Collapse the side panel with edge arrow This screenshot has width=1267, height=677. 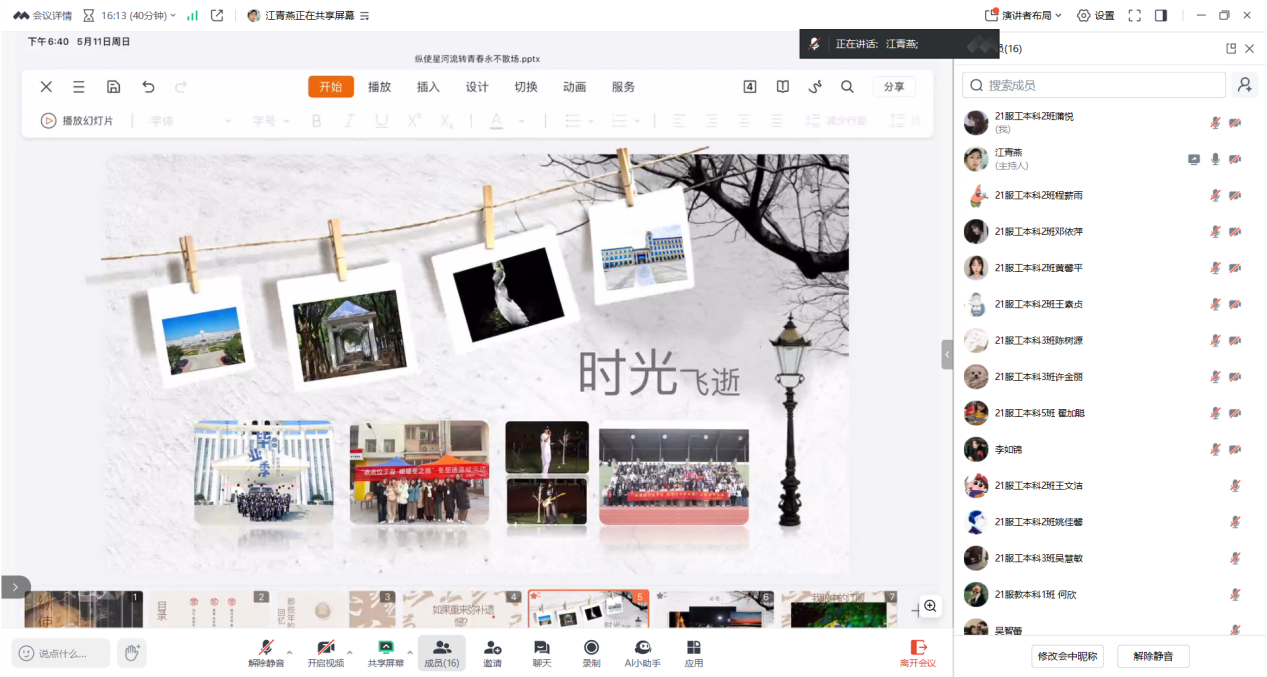[x=947, y=354]
